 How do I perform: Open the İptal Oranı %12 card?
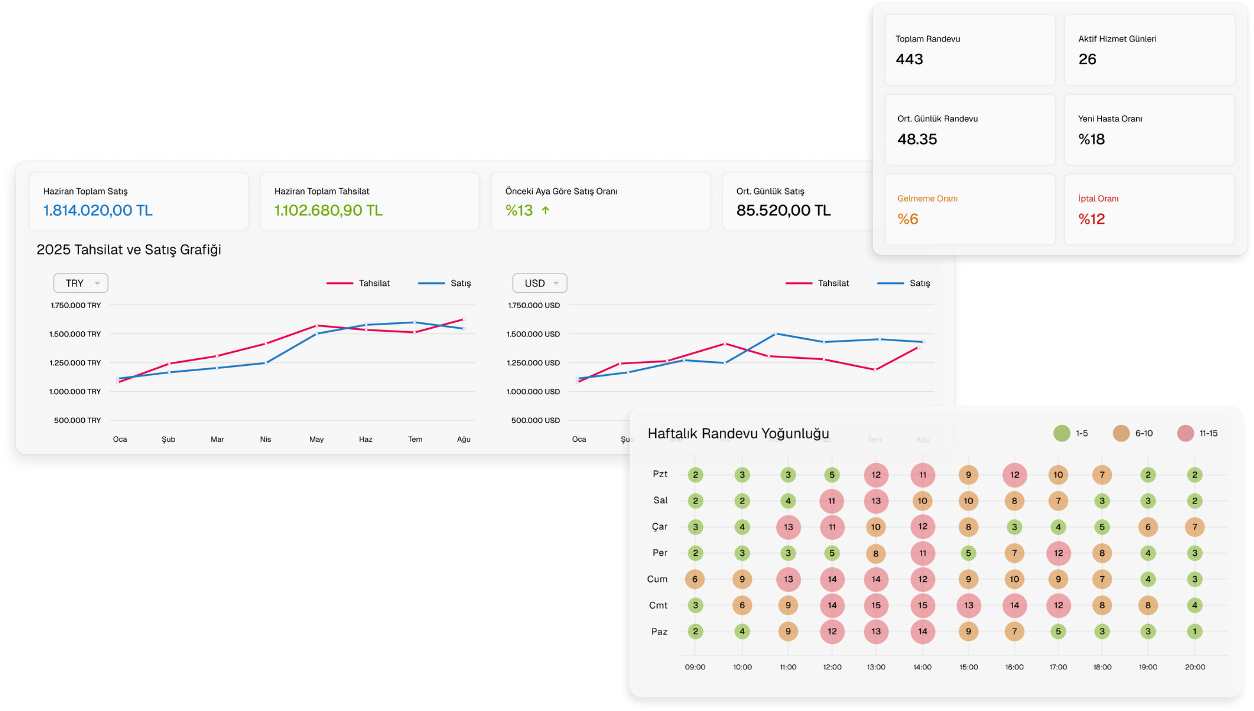pyautogui.click(x=1148, y=210)
